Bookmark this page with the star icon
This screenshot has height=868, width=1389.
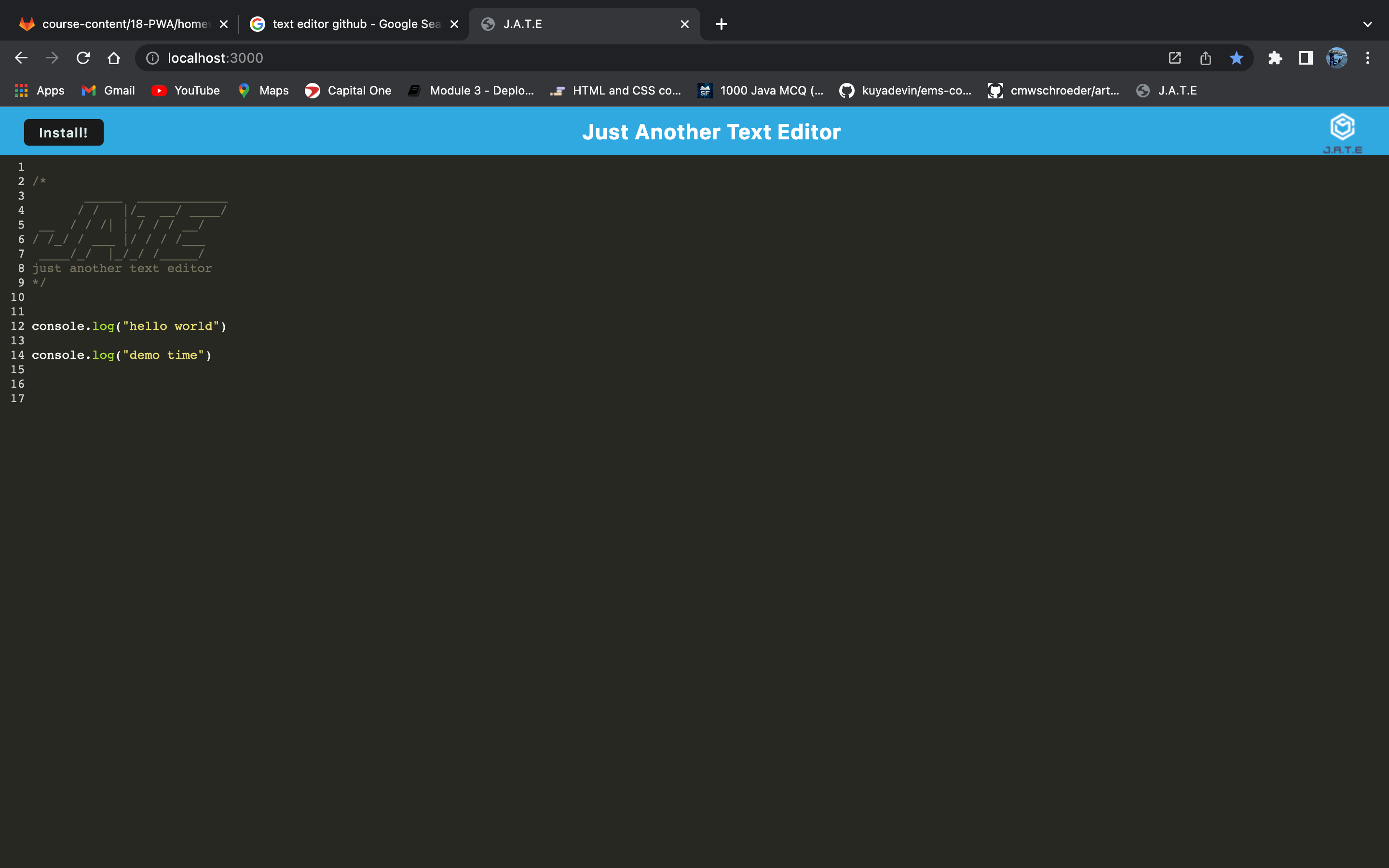[1236, 57]
